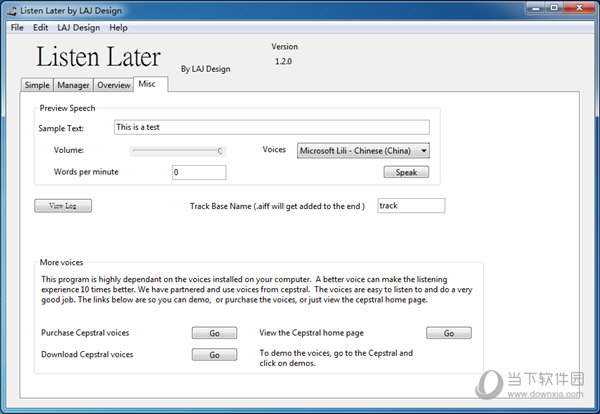Click the 'Download Cepstral voices' label

coord(87,355)
